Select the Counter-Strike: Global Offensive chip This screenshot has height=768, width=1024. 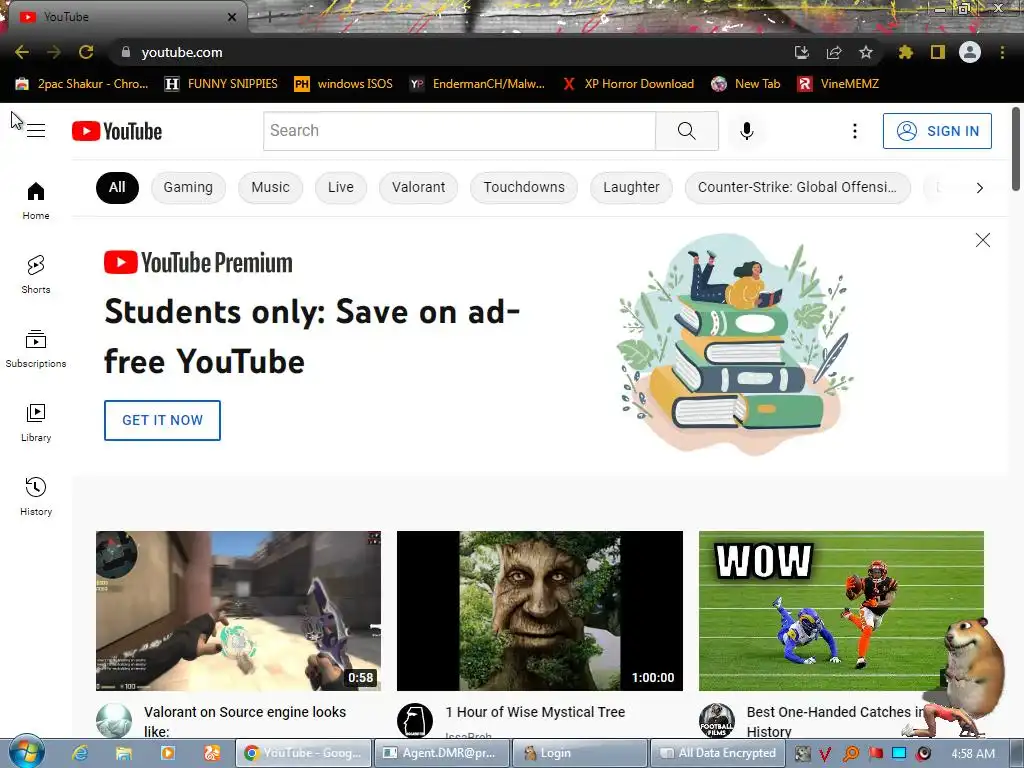tap(797, 187)
